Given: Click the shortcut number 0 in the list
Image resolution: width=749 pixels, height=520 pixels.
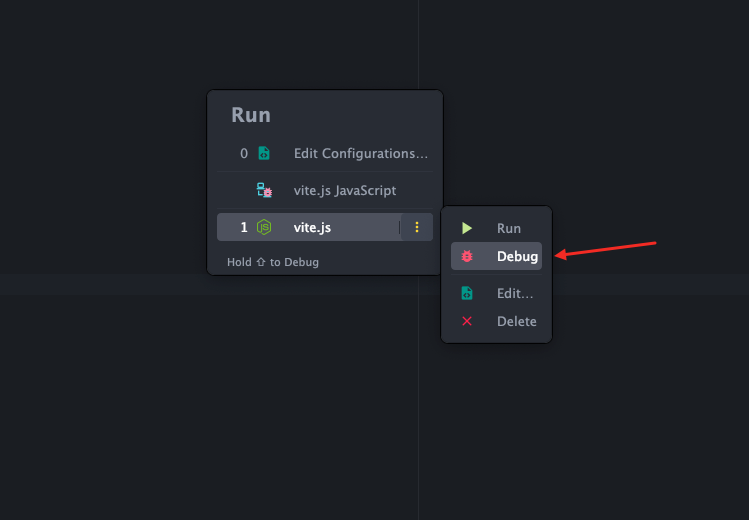Looking at the screenshot, I should coord(244,154).
